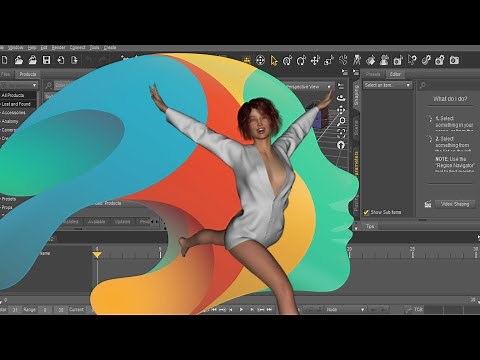Viewport: 480px width, 360px height.
Task: Select the Spot Render camera tool
Action: [x=398, y=60]
